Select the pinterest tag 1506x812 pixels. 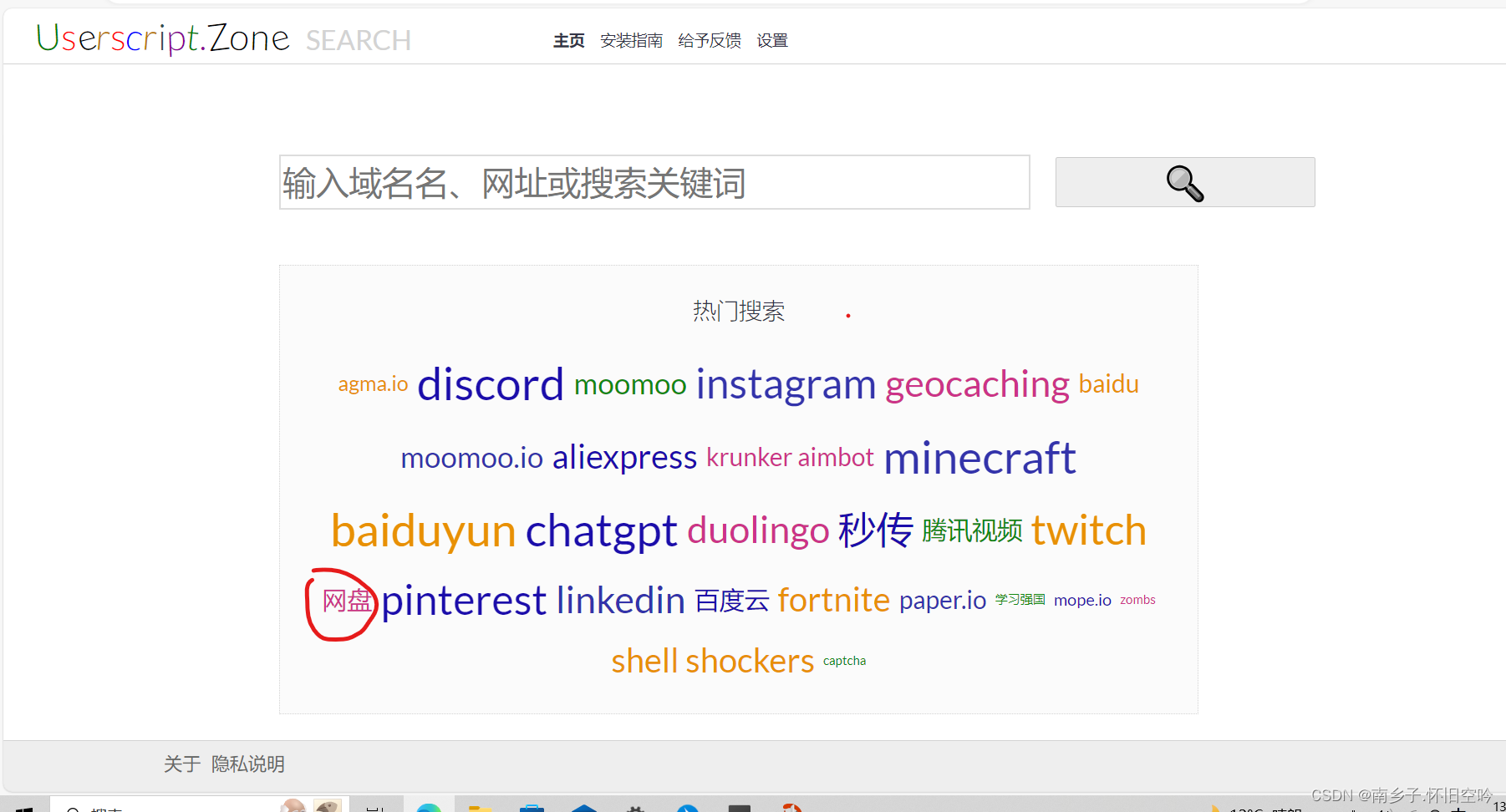[x=464, y=601]
